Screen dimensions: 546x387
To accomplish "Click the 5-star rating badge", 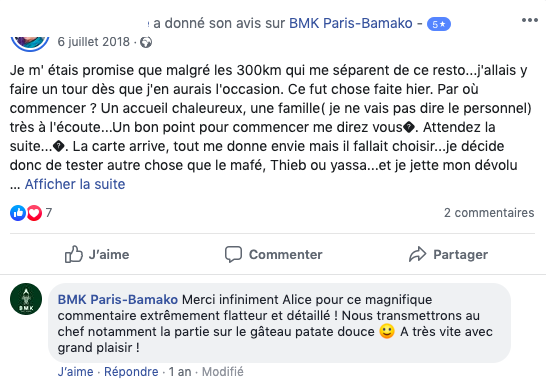I will [439, 24].
